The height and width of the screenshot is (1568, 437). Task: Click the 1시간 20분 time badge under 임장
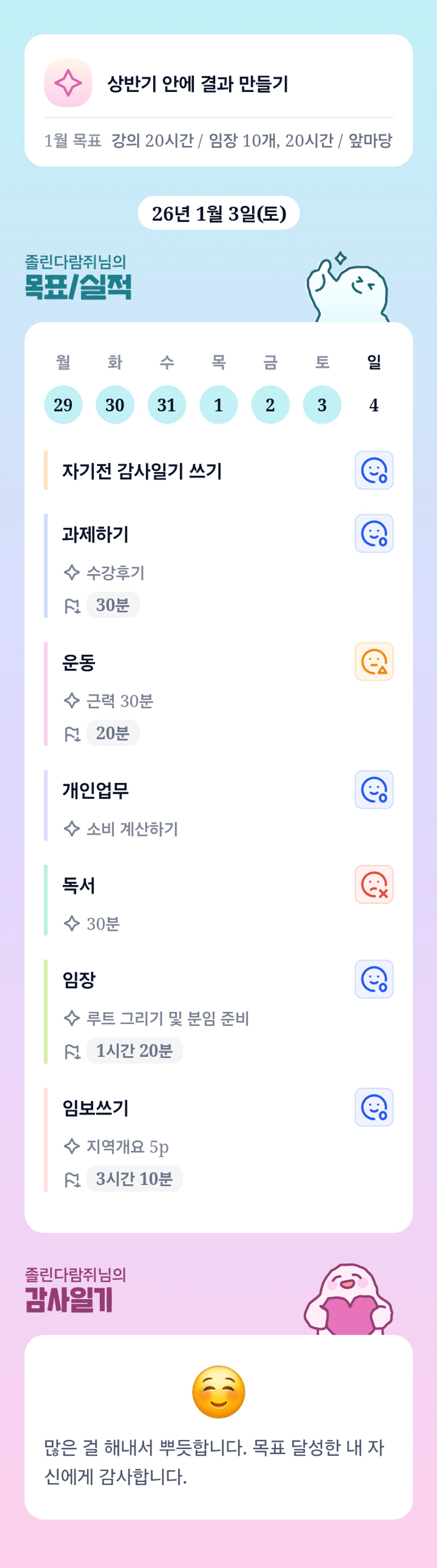pyautogui.click(x=135, y=1050)
